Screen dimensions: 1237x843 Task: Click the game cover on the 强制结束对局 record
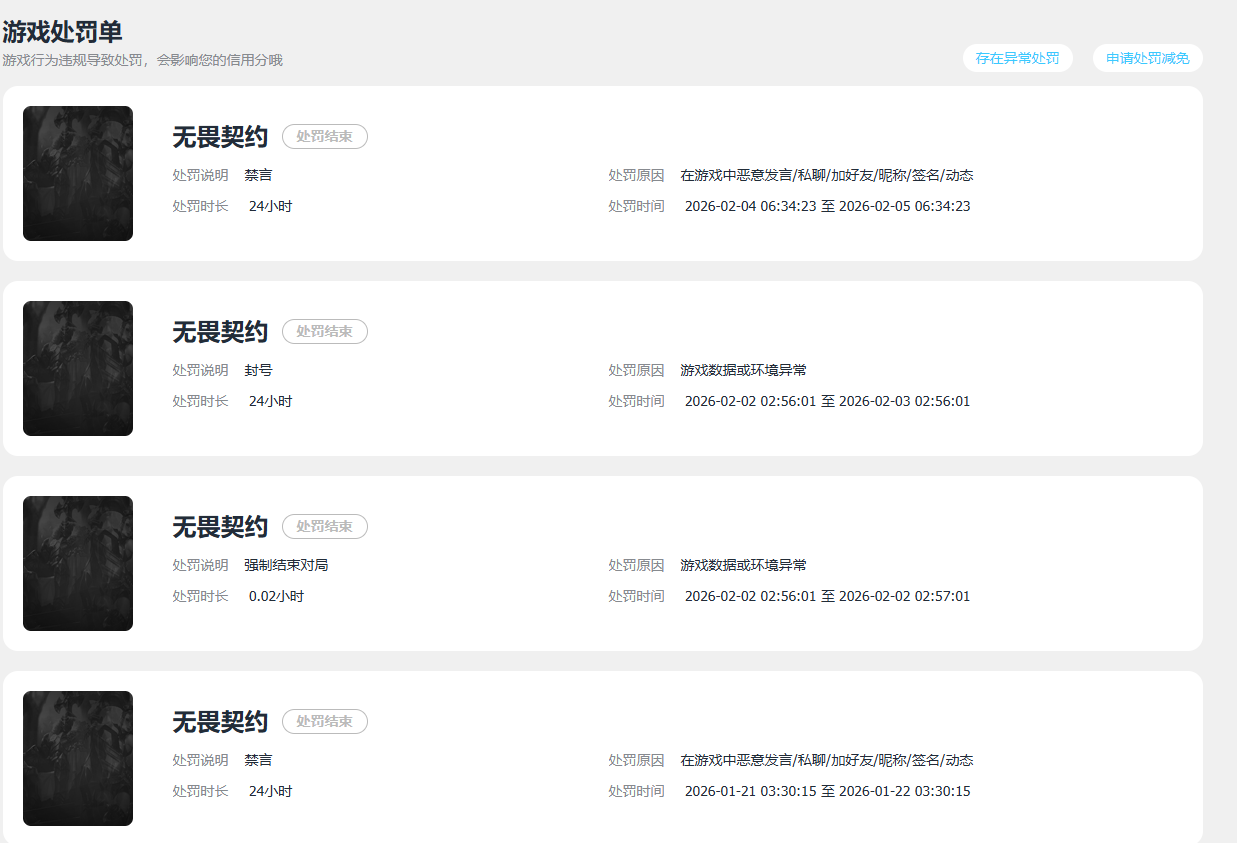(x=78, y=563)
